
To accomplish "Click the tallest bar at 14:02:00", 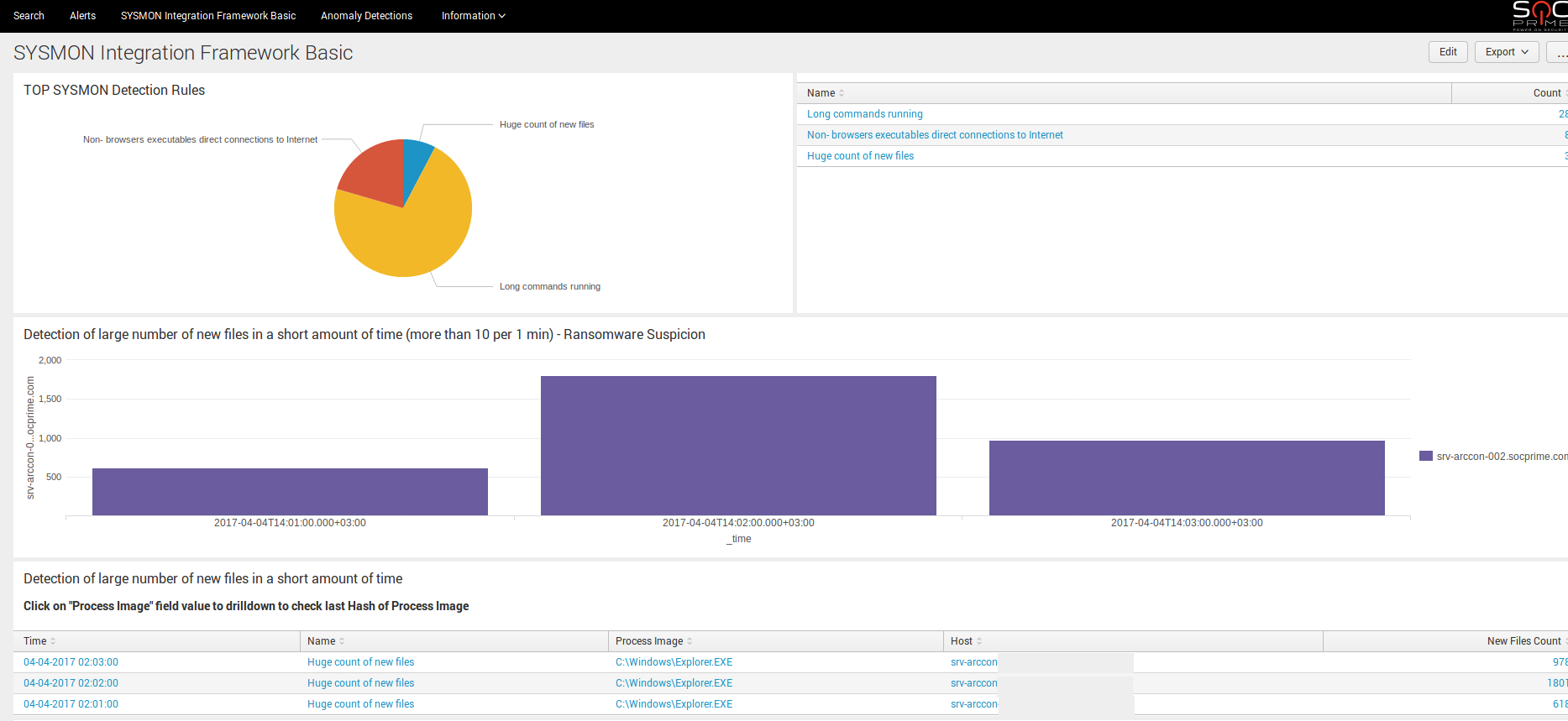I will (738, 446).
